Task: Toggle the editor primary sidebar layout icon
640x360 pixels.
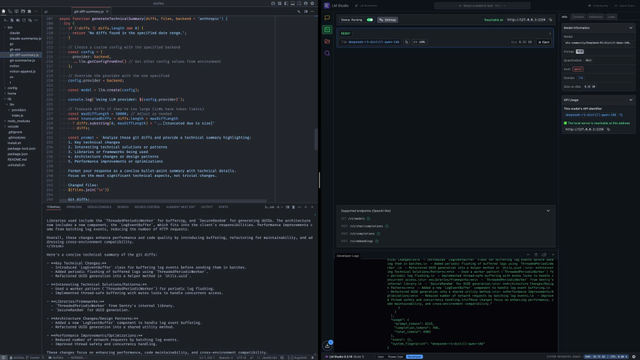Action: pyautogui.click(x=286, y=3)
